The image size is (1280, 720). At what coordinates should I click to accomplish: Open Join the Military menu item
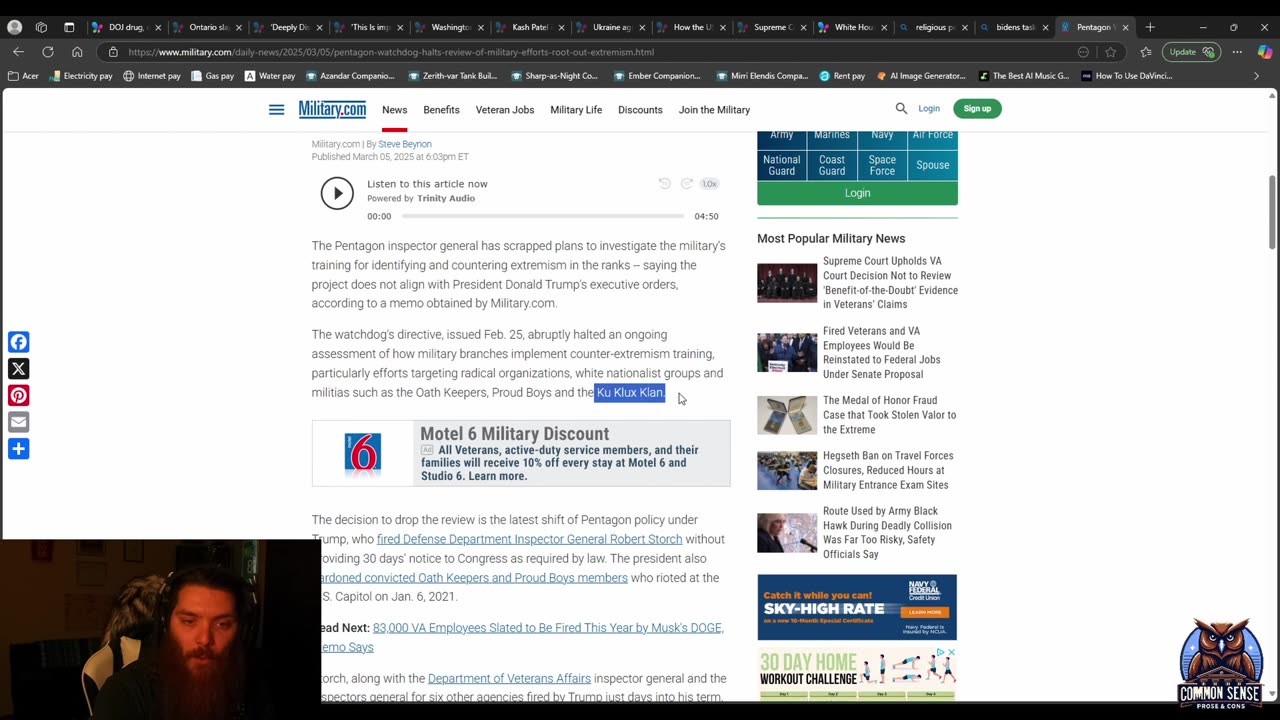(x=714, y=110)
